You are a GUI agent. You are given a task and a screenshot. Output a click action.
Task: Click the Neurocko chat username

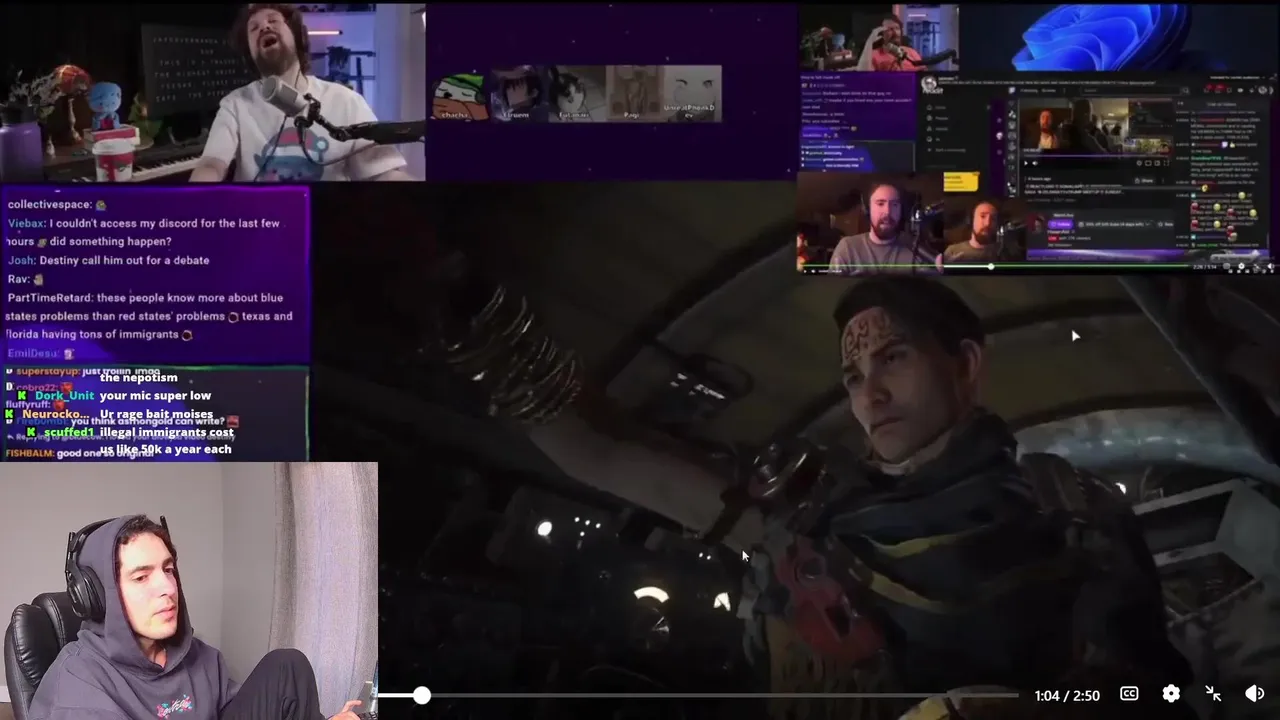pos(55,414)
